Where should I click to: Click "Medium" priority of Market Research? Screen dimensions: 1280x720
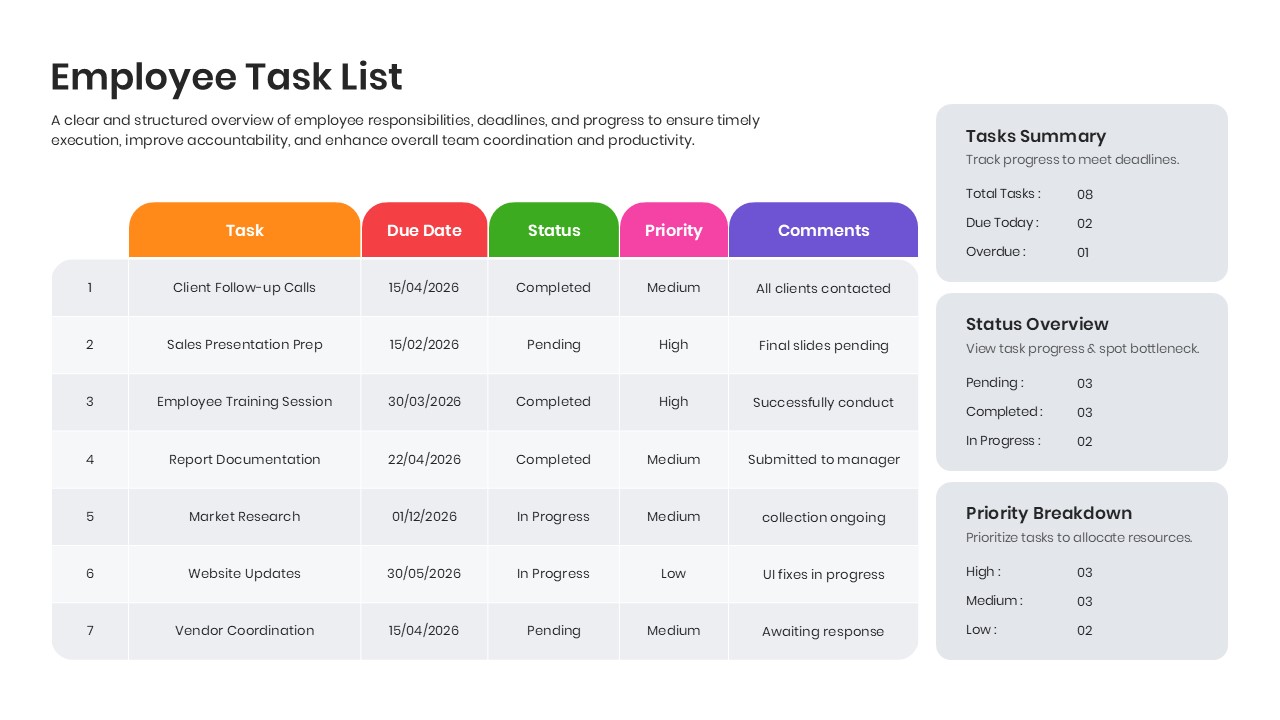(673, 517)
